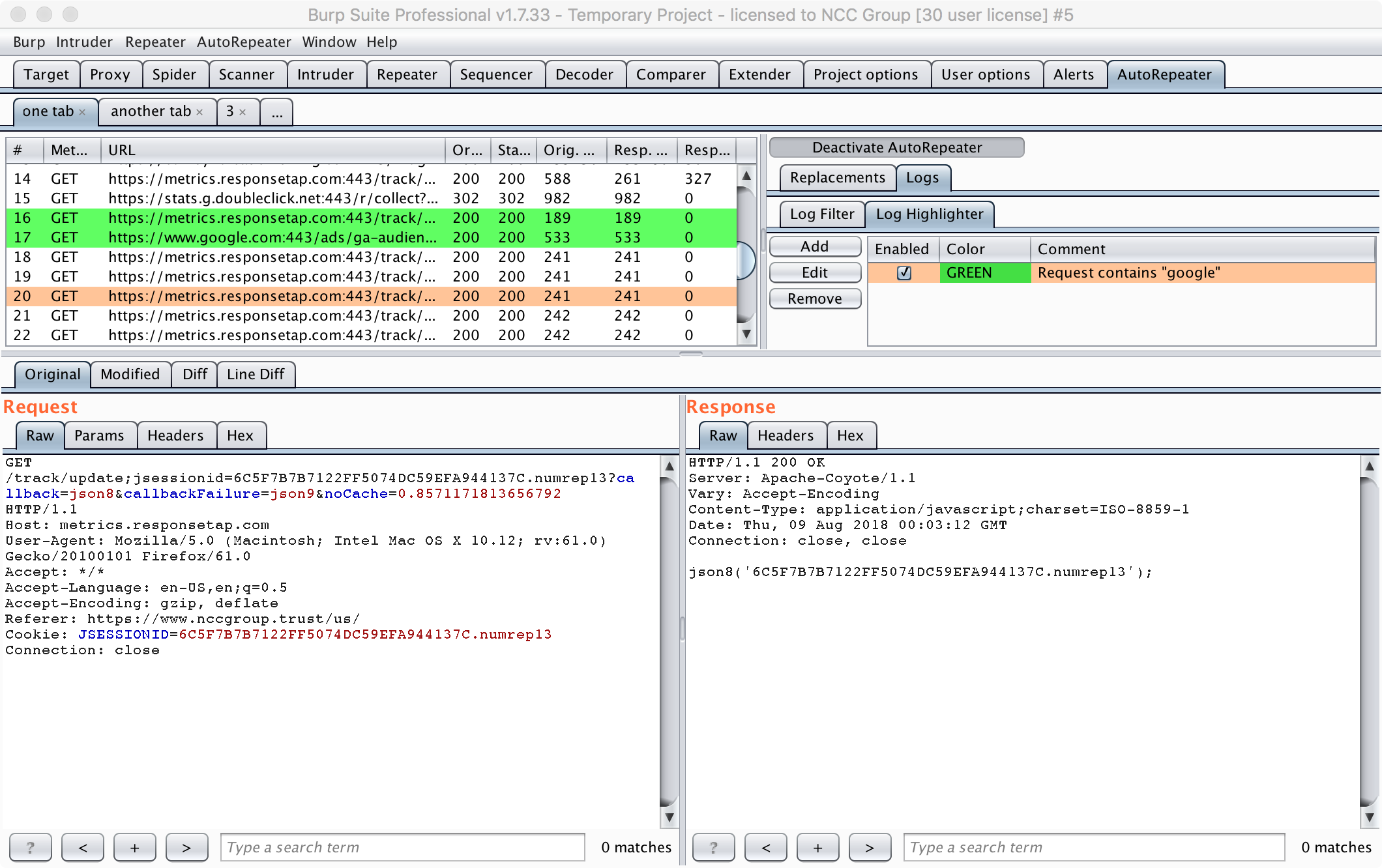Click Deactivate AutoRepeater toggle button
Screen dimensions: 1382x868
pyautogui.click(x=896, y=147)
